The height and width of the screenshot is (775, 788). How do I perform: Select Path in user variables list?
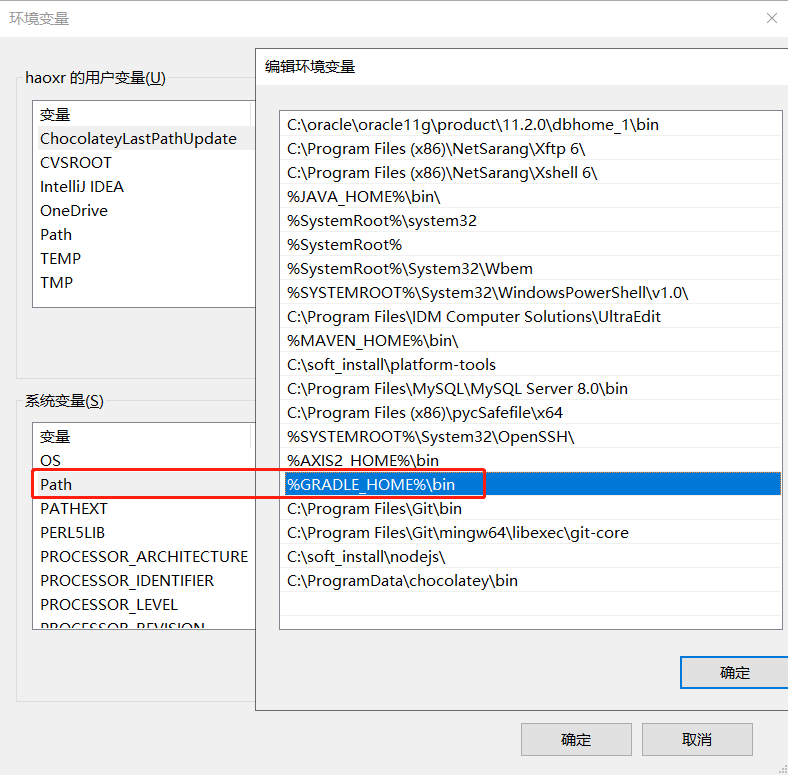click(x=144, y=235)
